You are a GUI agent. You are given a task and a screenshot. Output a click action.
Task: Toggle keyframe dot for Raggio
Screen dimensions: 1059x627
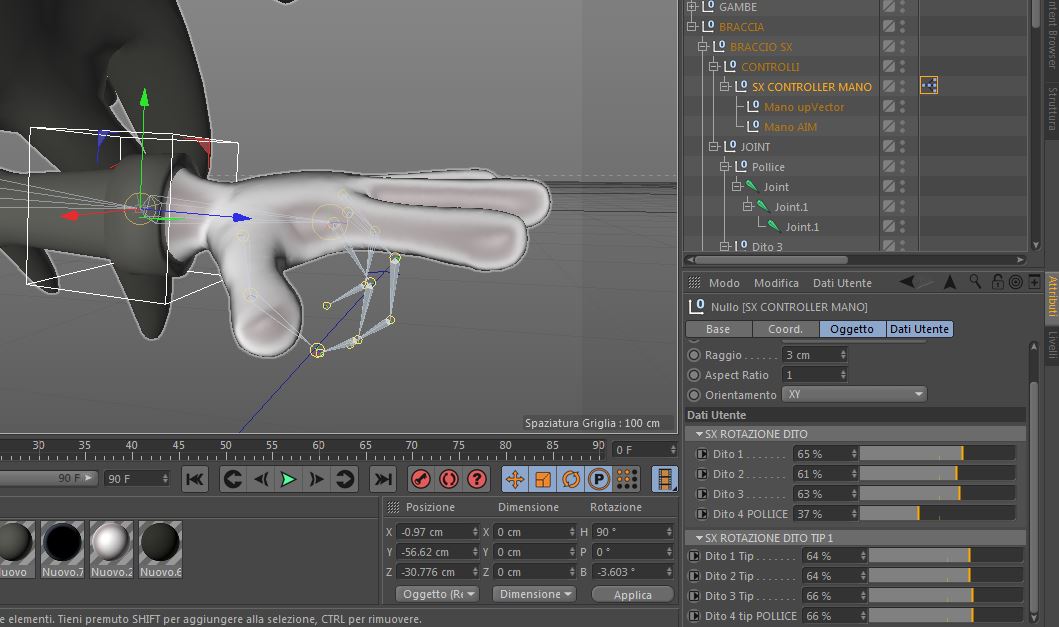click(x=694, y=355)
